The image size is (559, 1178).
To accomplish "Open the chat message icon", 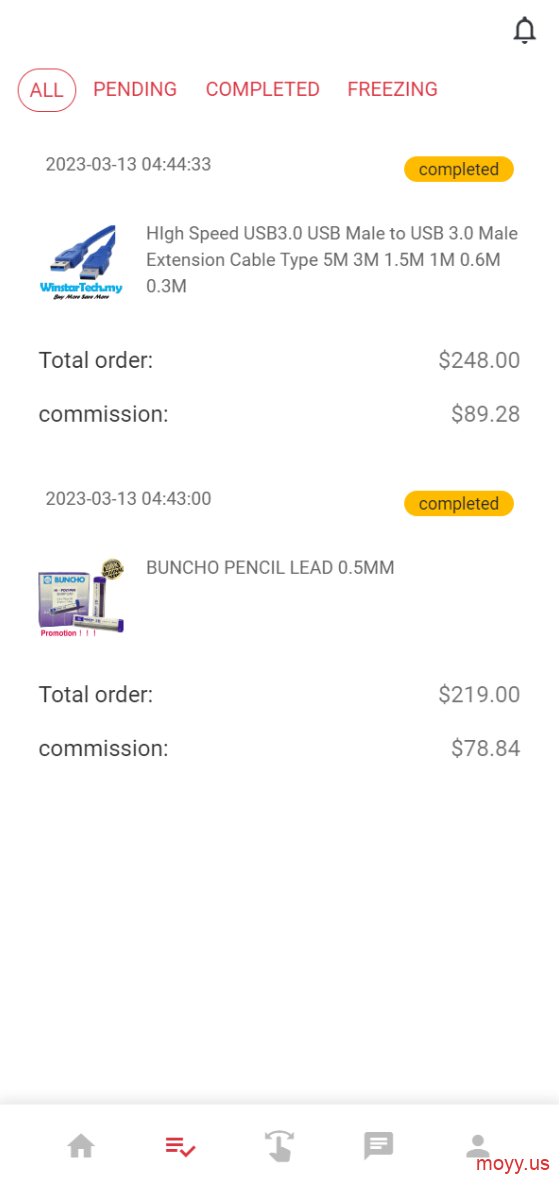I will click(x=379, y=1146).
